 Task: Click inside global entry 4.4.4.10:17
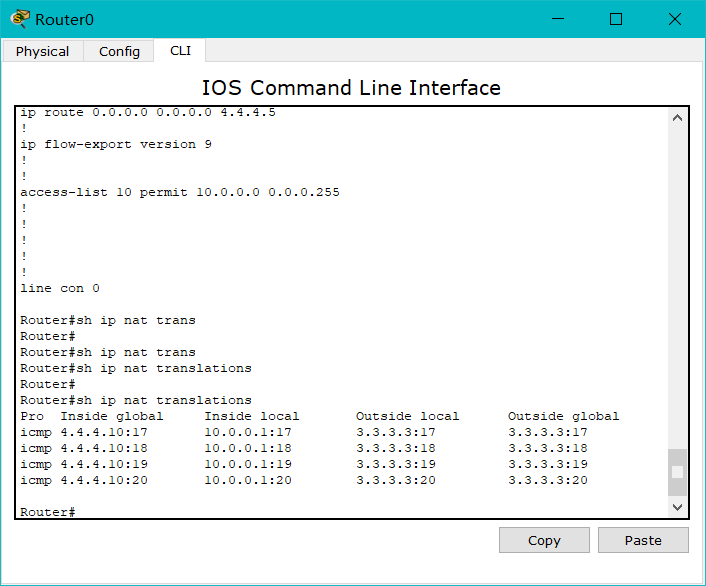click(104, 432)
